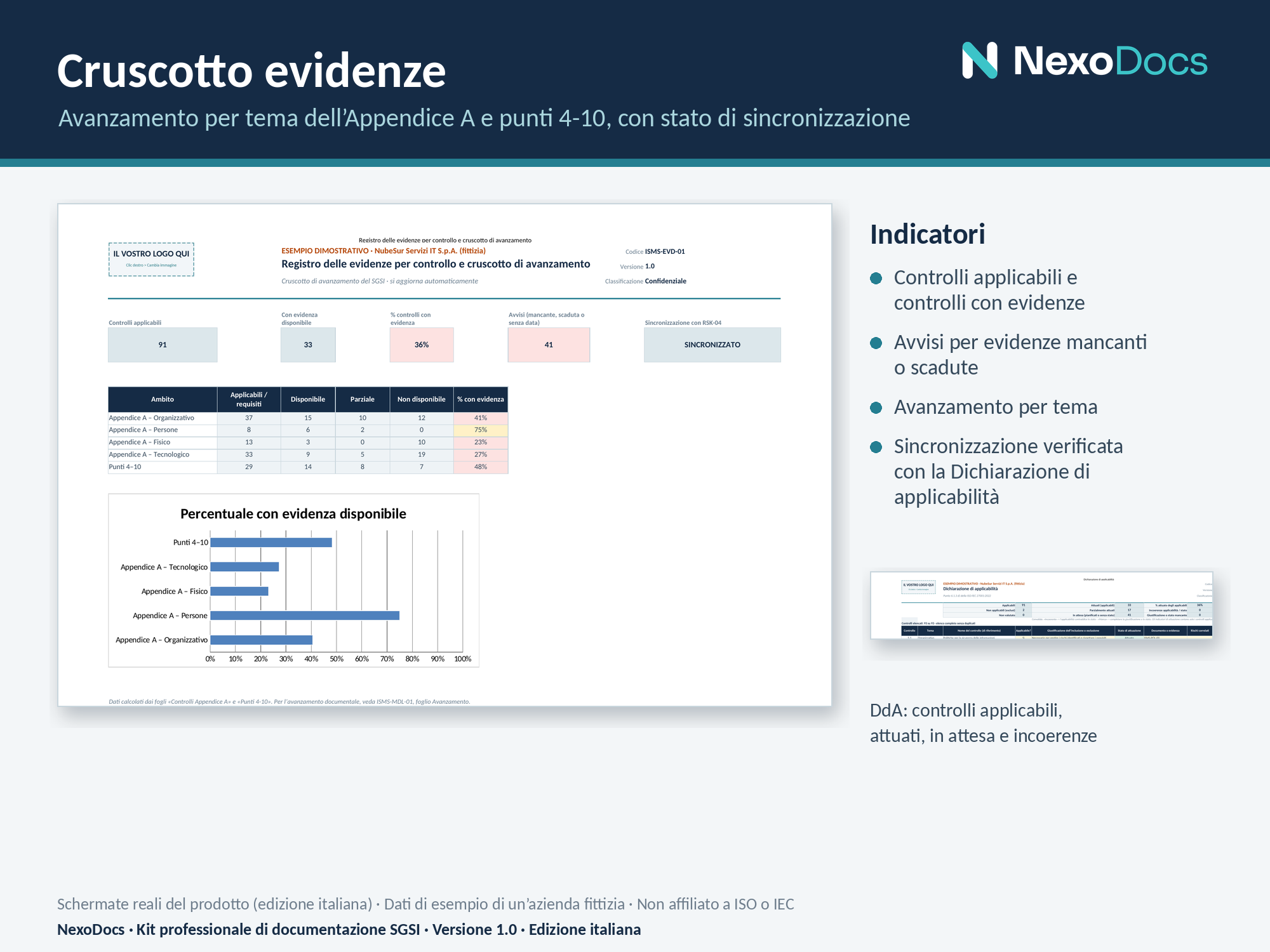Click the chart title 'Percentuale con evidenza disponibile'
The image size is (1270, 952).
click(293, 513)
